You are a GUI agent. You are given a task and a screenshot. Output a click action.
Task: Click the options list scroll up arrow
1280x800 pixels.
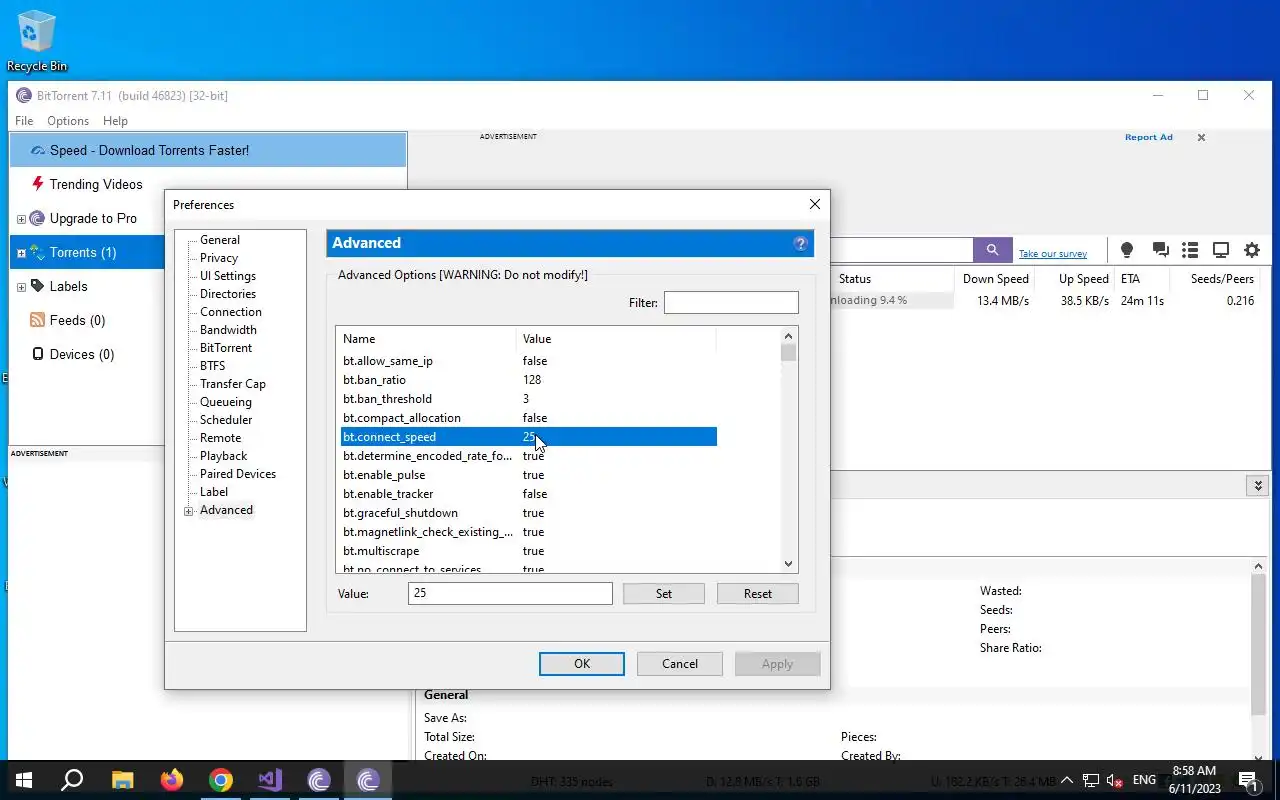(788, 337)
